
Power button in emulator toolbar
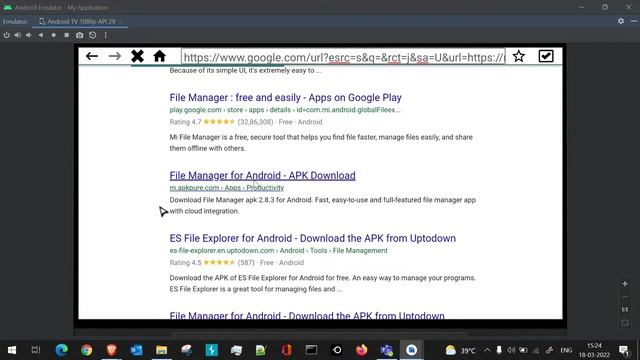7,35
